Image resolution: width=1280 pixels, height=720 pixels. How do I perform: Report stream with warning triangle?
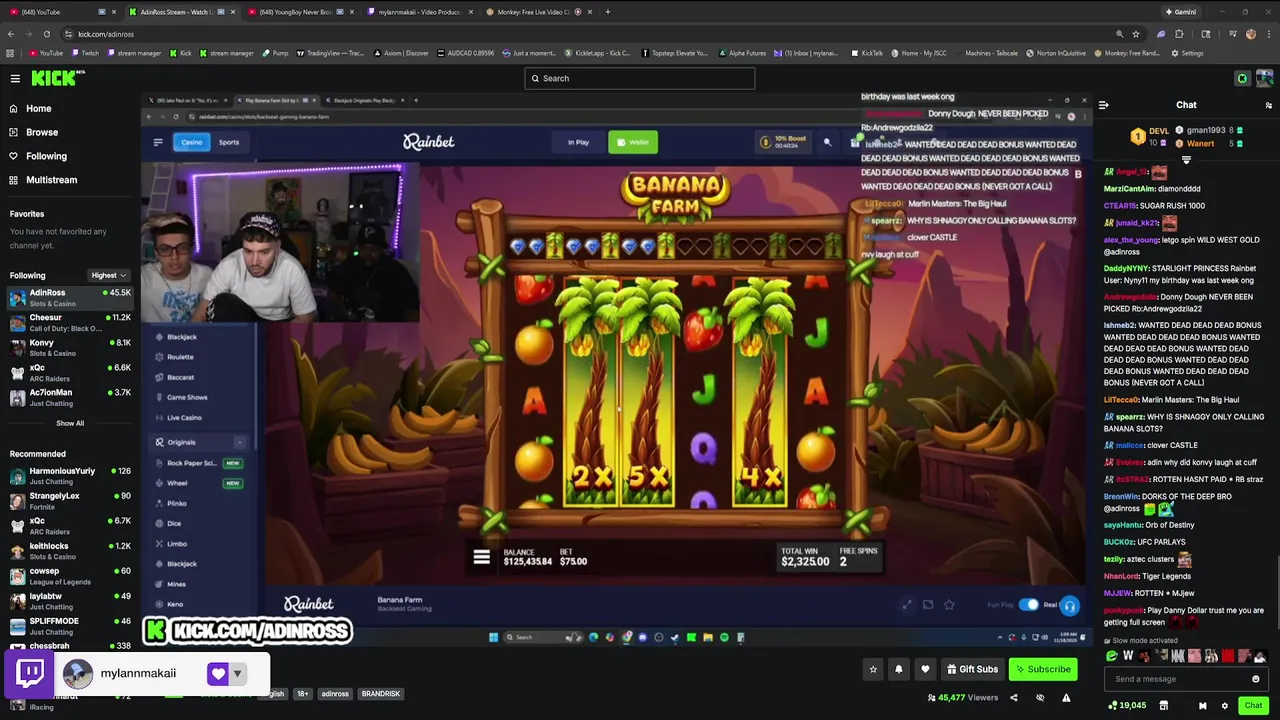point(1066,698)
